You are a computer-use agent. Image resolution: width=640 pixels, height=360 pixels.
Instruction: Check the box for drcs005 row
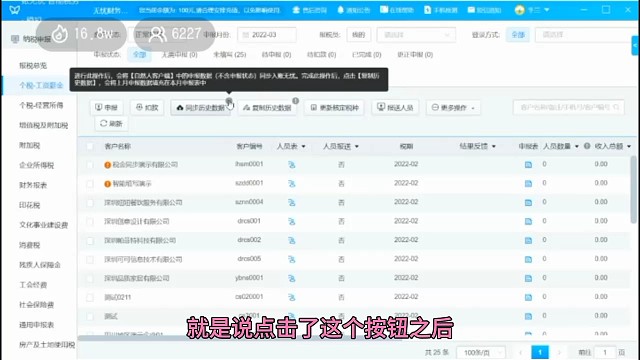click(90, 259)
